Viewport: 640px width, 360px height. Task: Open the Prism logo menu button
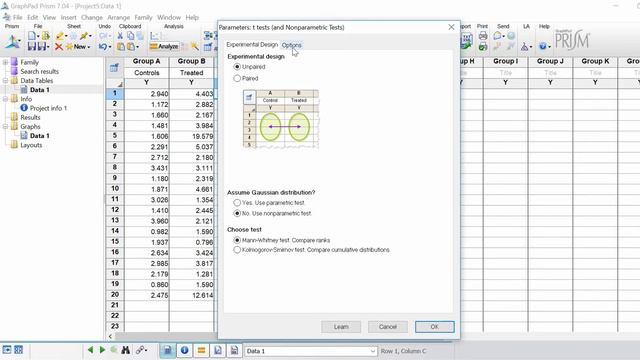[x=12, y=41]
